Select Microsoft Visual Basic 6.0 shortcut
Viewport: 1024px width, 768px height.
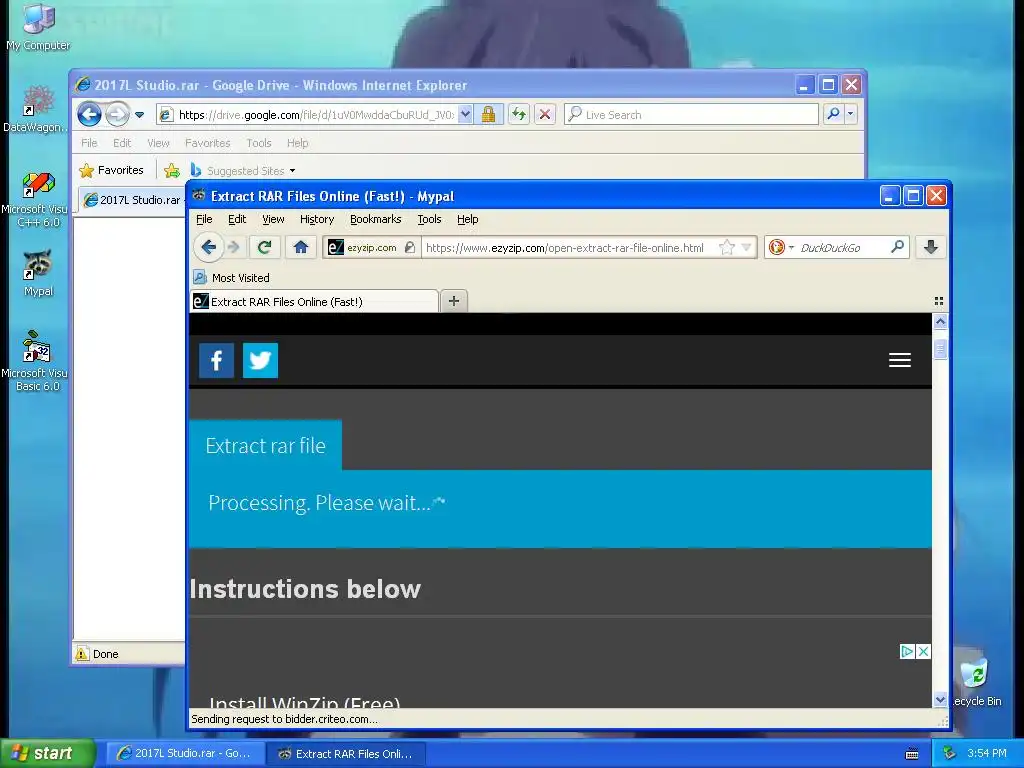pos(35,361)
